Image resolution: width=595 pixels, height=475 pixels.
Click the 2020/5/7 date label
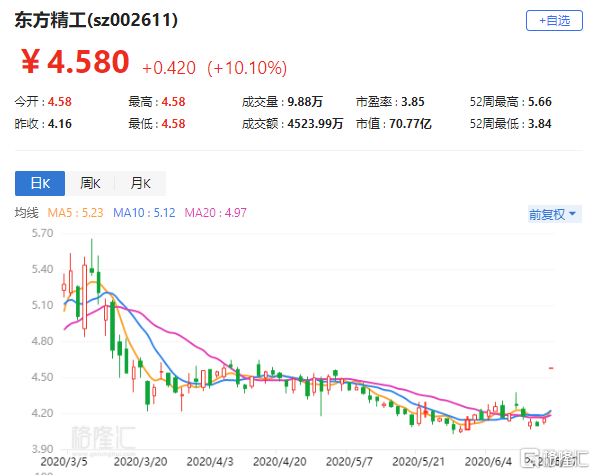[x=349, y=462]
